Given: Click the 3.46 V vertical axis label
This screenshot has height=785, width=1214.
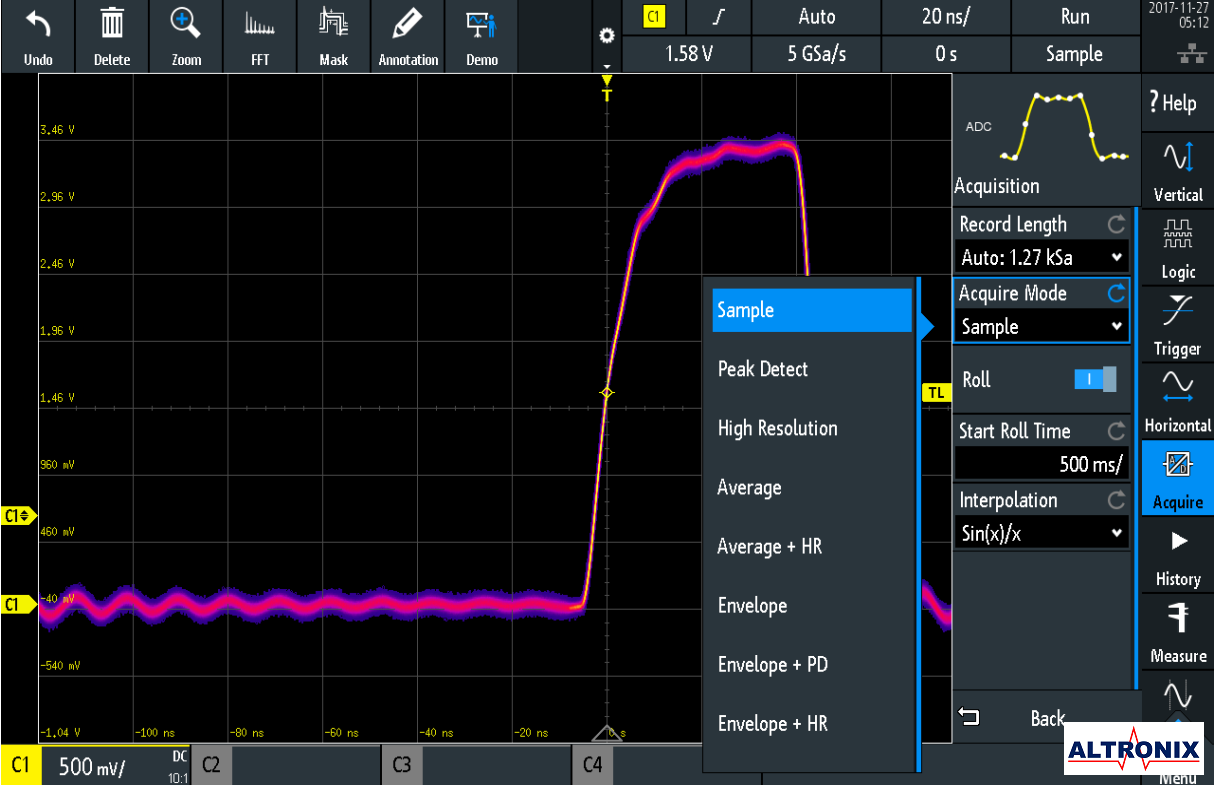Looking at the screenshot, I should click(x=58, y=131).
